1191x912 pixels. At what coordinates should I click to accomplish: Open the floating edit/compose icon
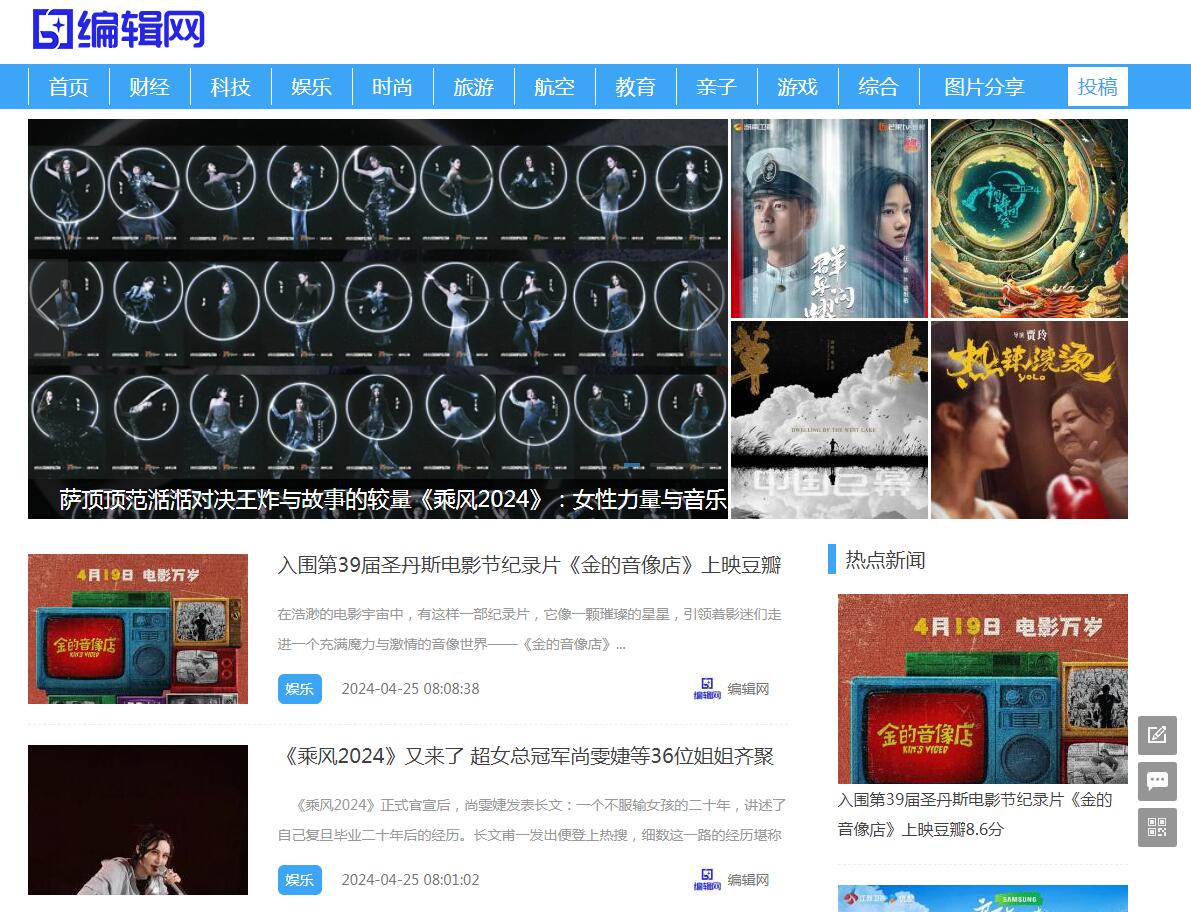[1157, 734]
